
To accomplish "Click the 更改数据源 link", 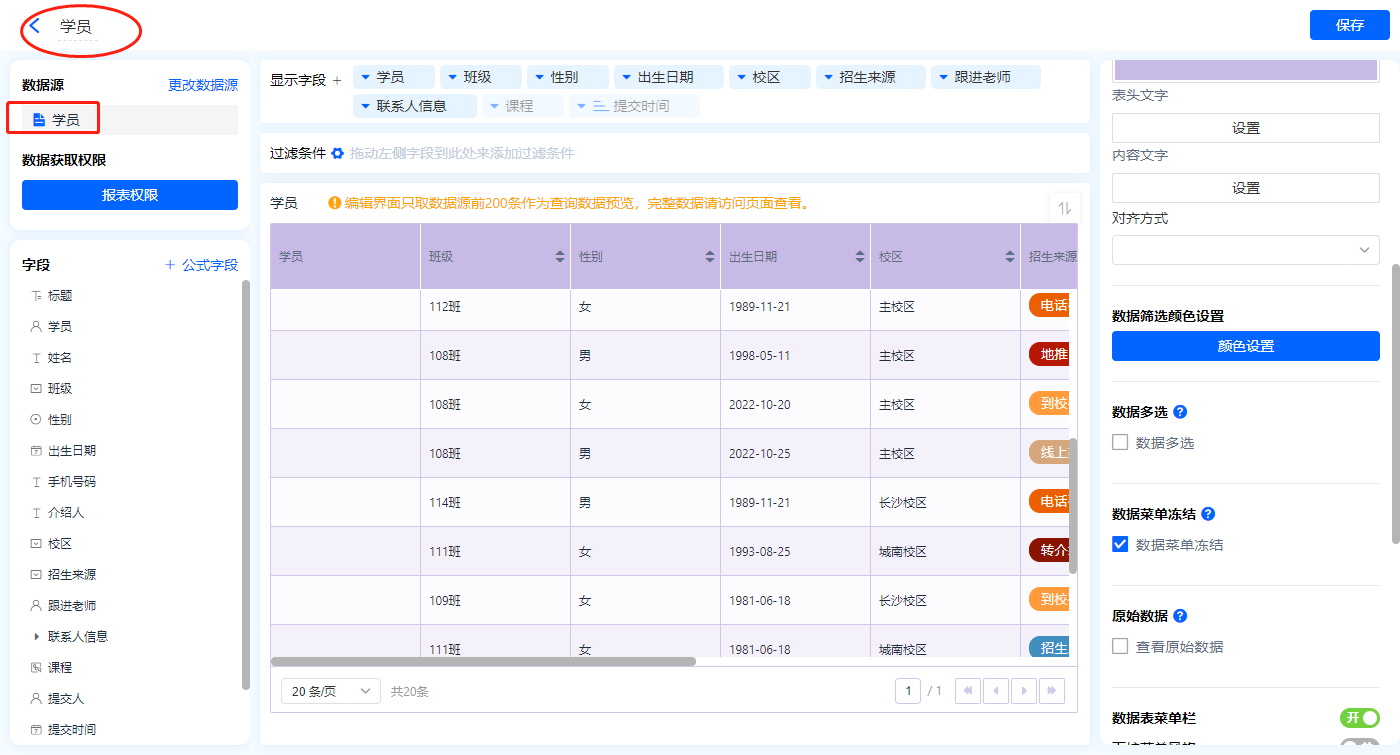I will click(203, 85).
